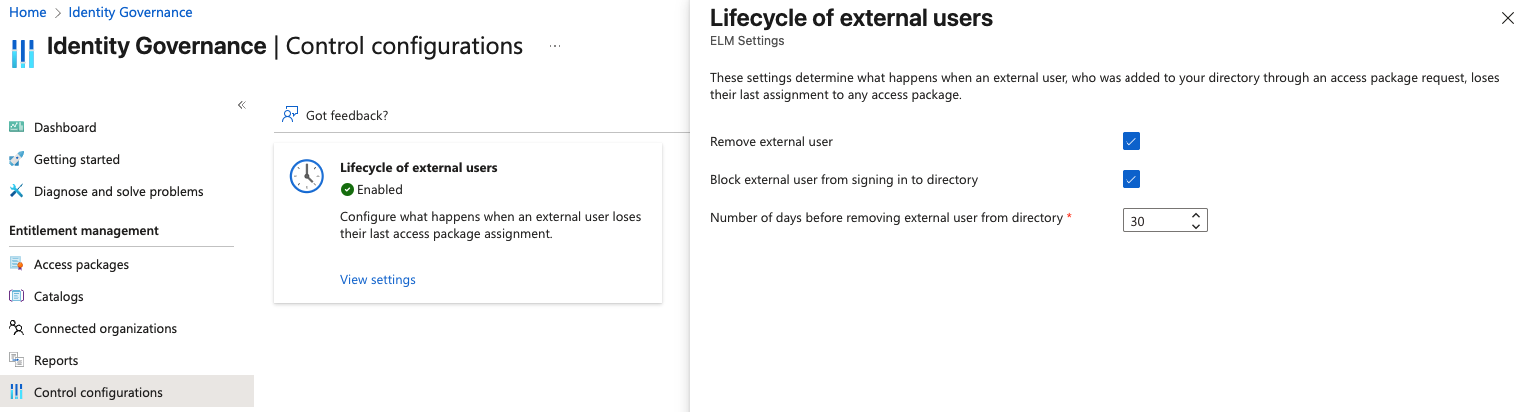Toggle Block external user from signing in
This screenshot has width=1526, height=412.
click(1131, 179)
